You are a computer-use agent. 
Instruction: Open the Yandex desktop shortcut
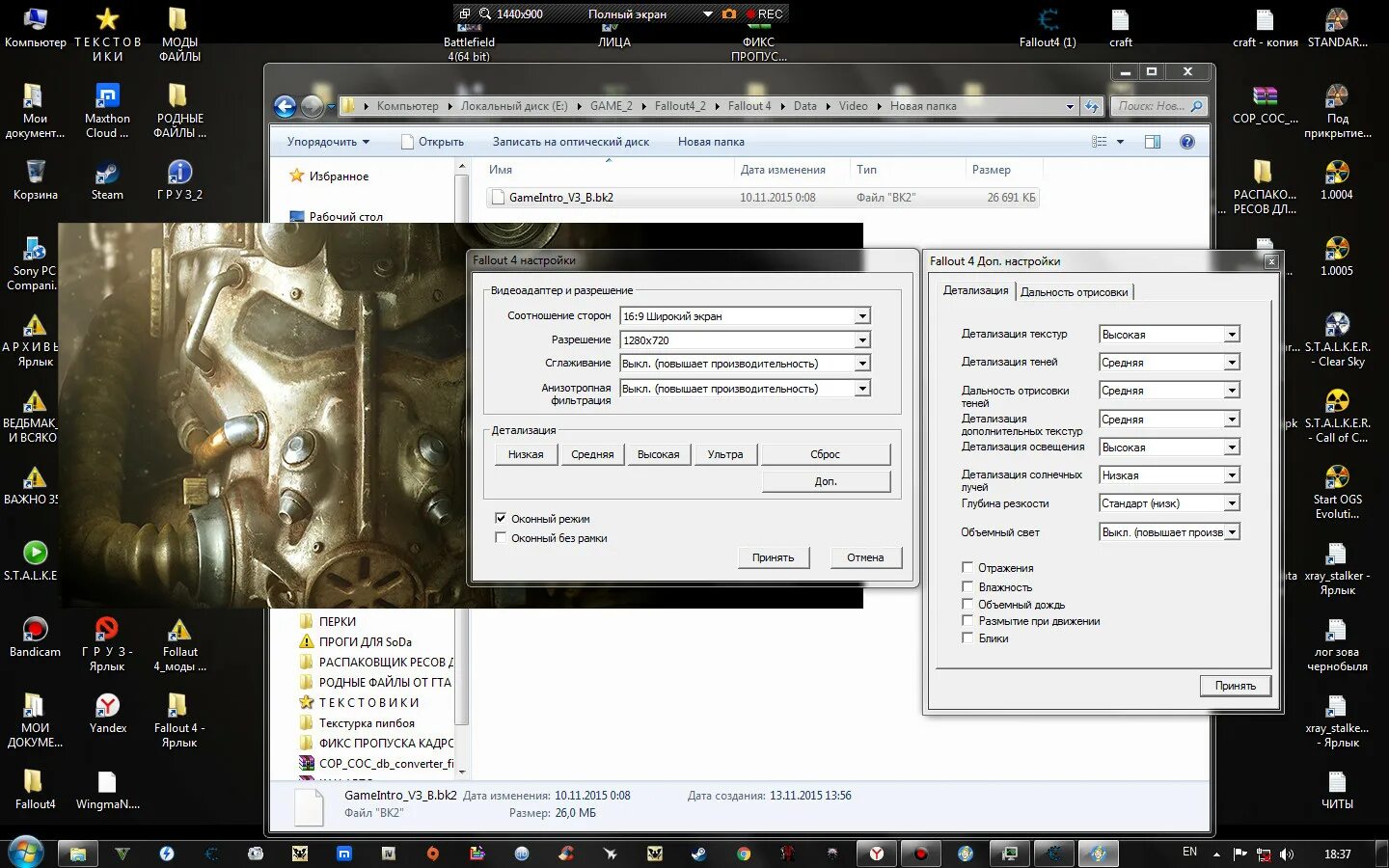point(107,713)
